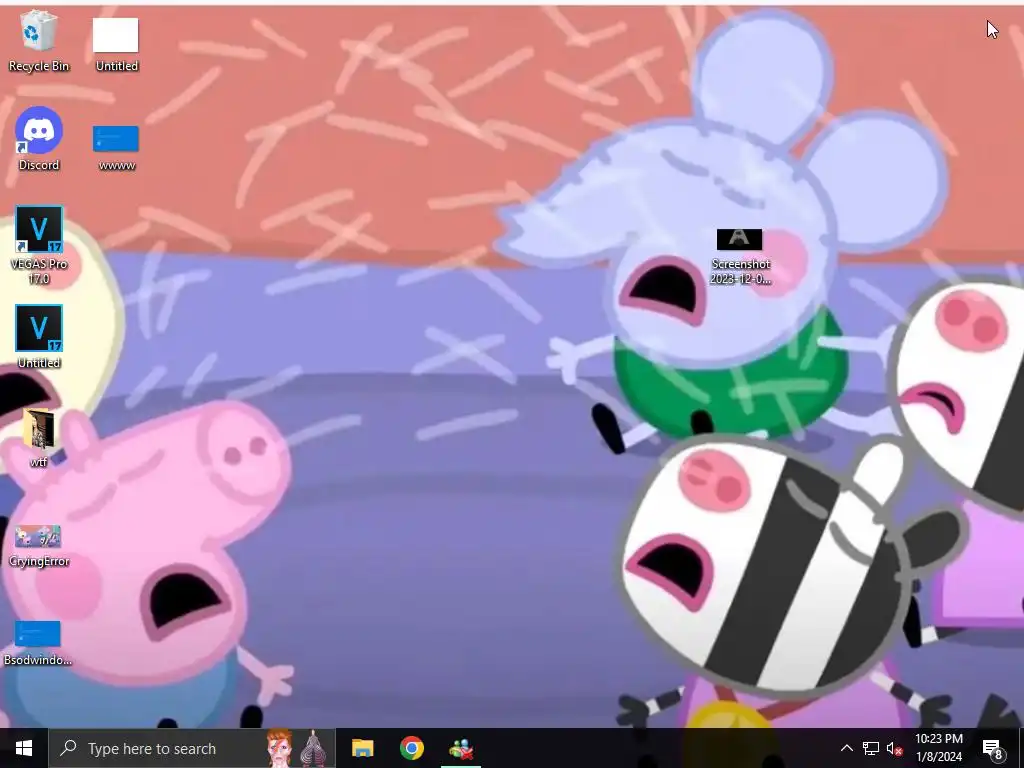1024x768 pixels.
Task: Open the wtf folder icon
Action: 39,438
